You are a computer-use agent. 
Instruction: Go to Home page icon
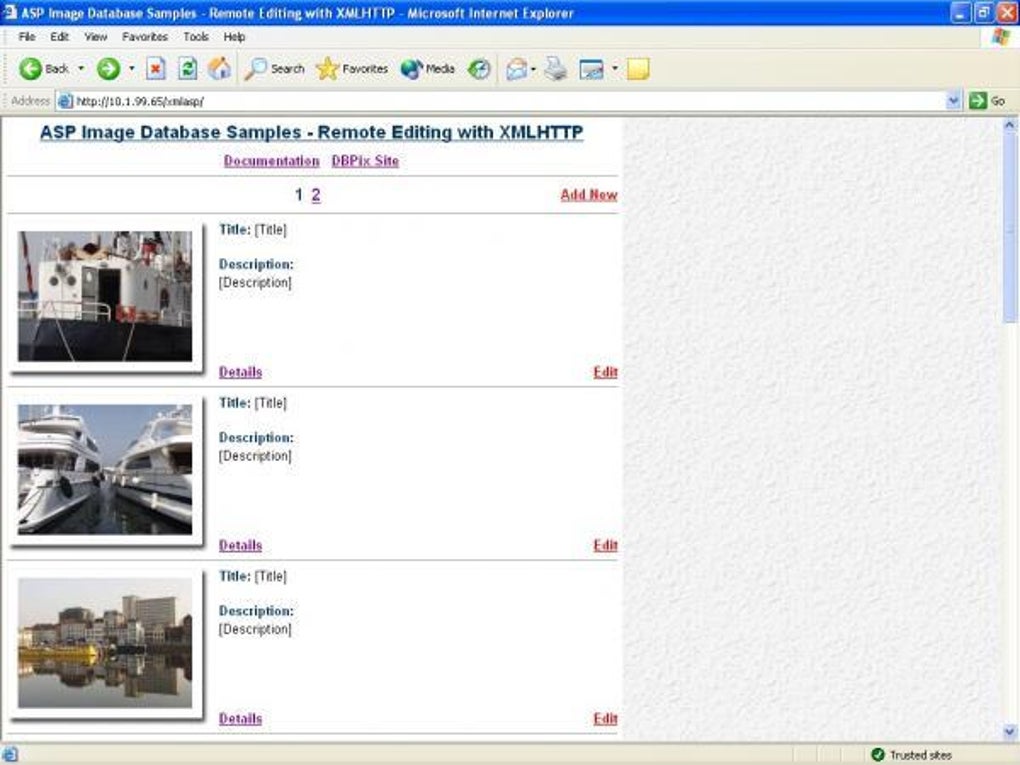point(219,68)
